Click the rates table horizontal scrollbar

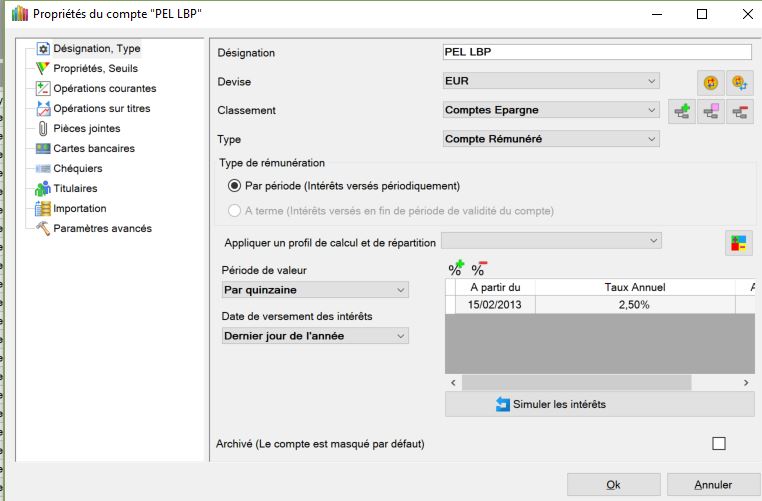click(x=575, y=382)
